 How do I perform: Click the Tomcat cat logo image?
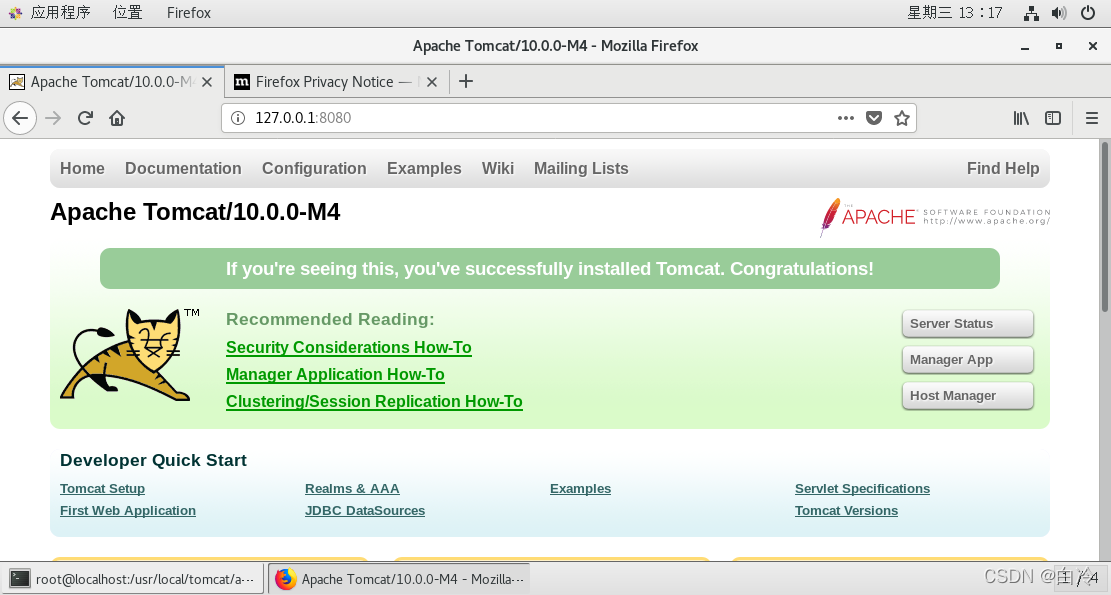(130, 354)
